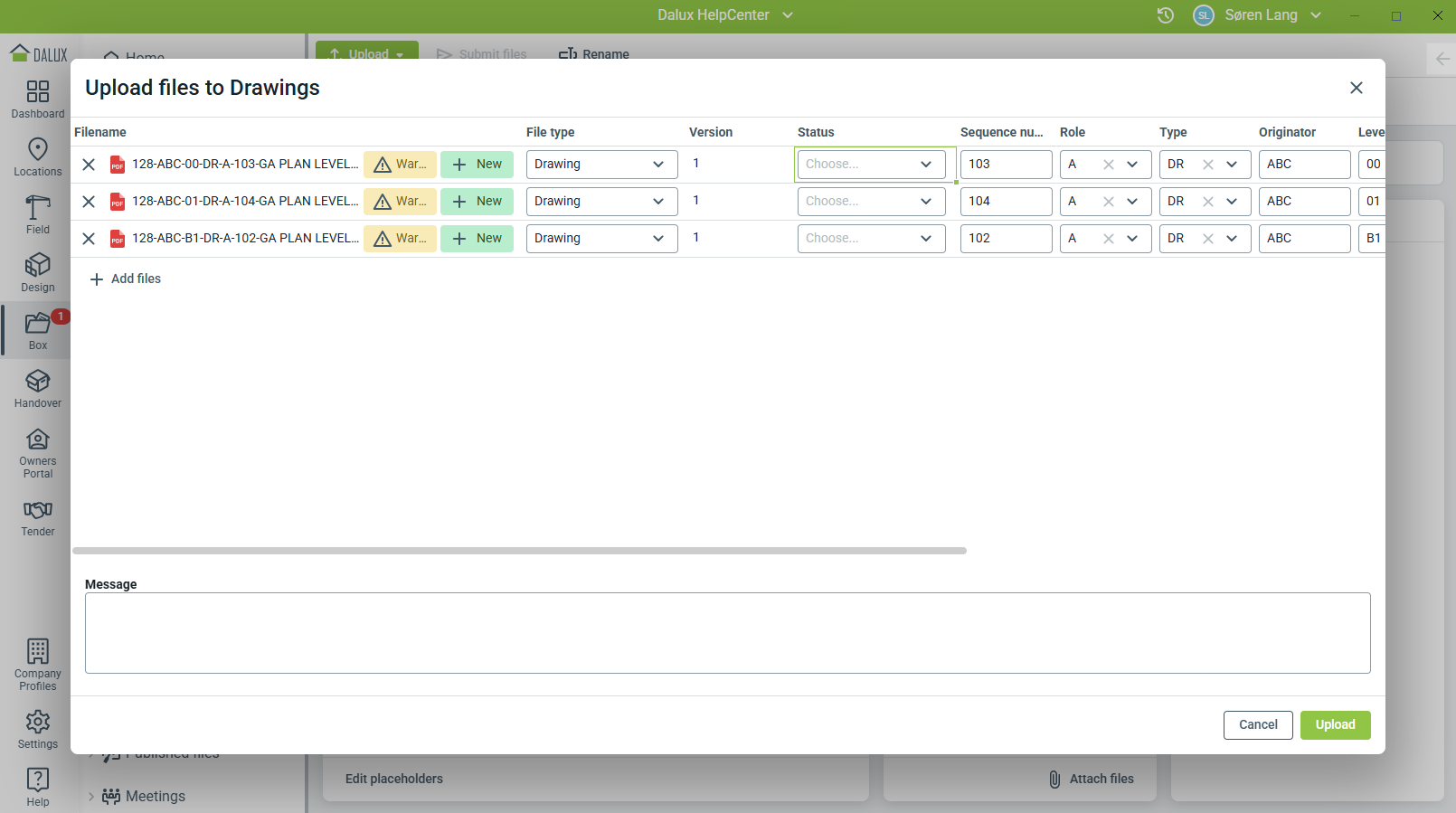Click the horizontal scrollbar of file table

519,551
